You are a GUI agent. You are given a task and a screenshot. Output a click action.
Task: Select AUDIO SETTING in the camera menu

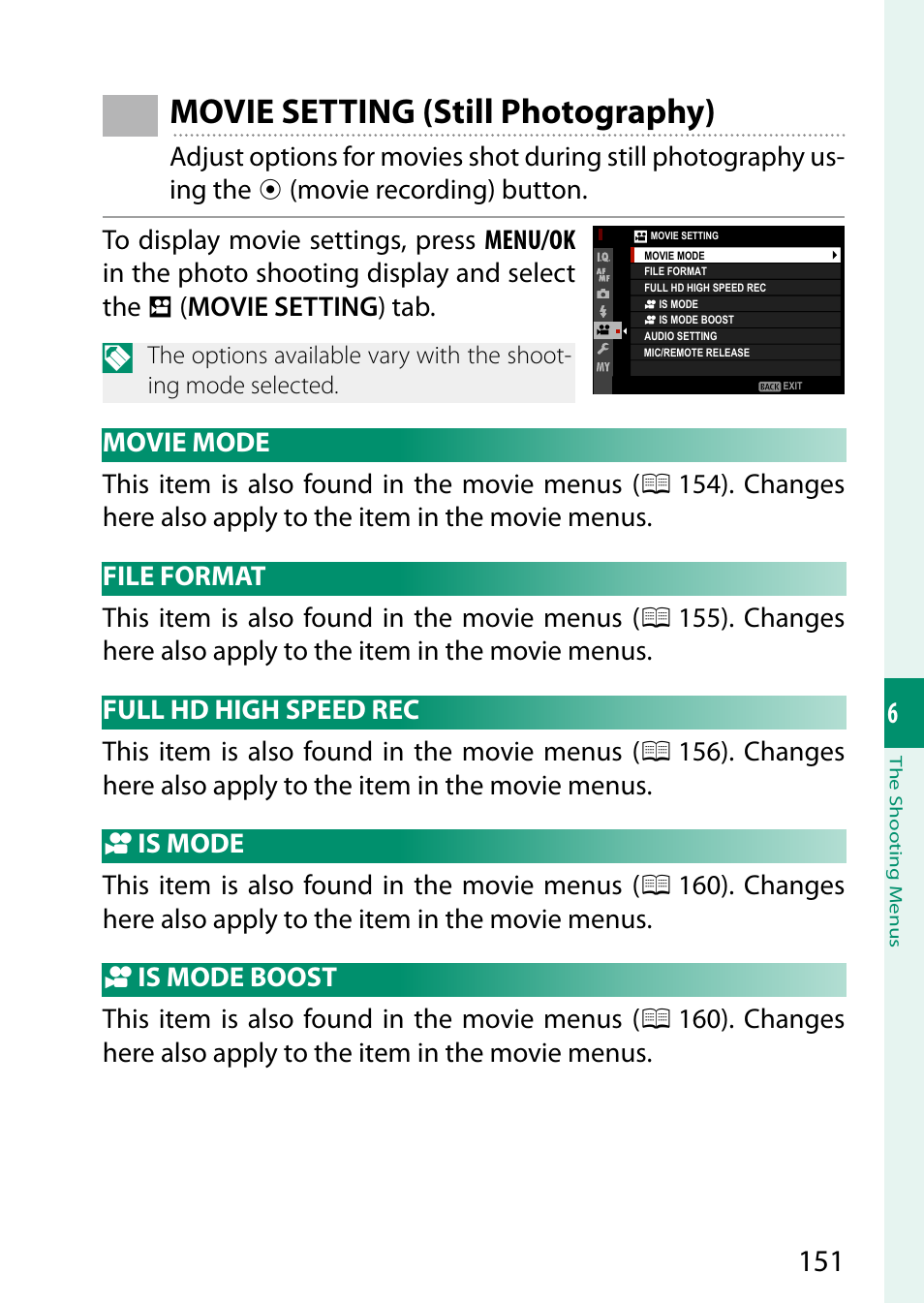(736, 336)
